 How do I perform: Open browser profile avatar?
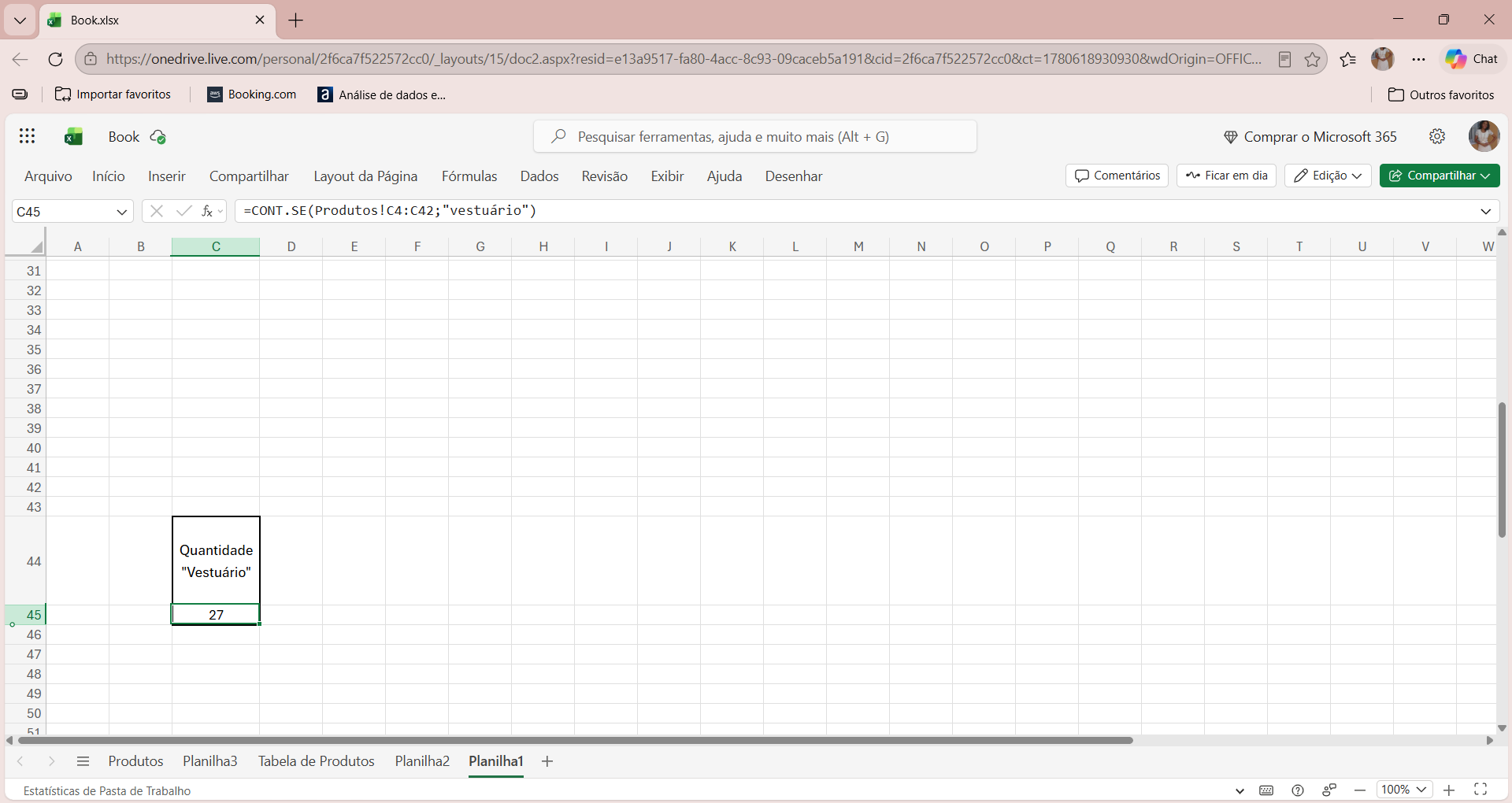tap(1383, 59)
